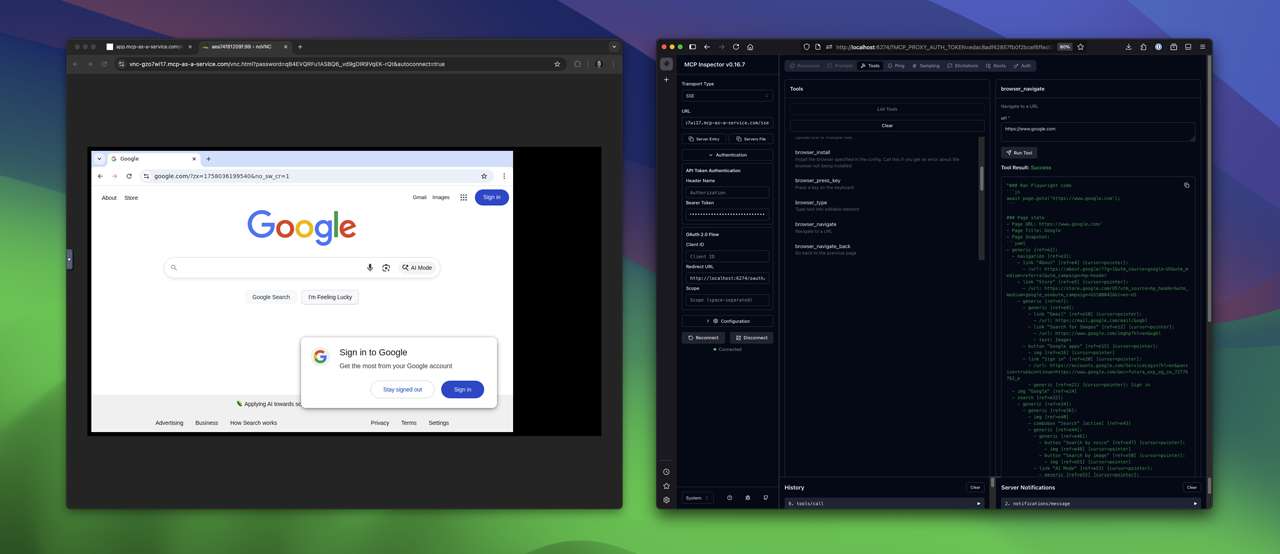
Task: Click the tools list scrollbar
Action: 981,179
